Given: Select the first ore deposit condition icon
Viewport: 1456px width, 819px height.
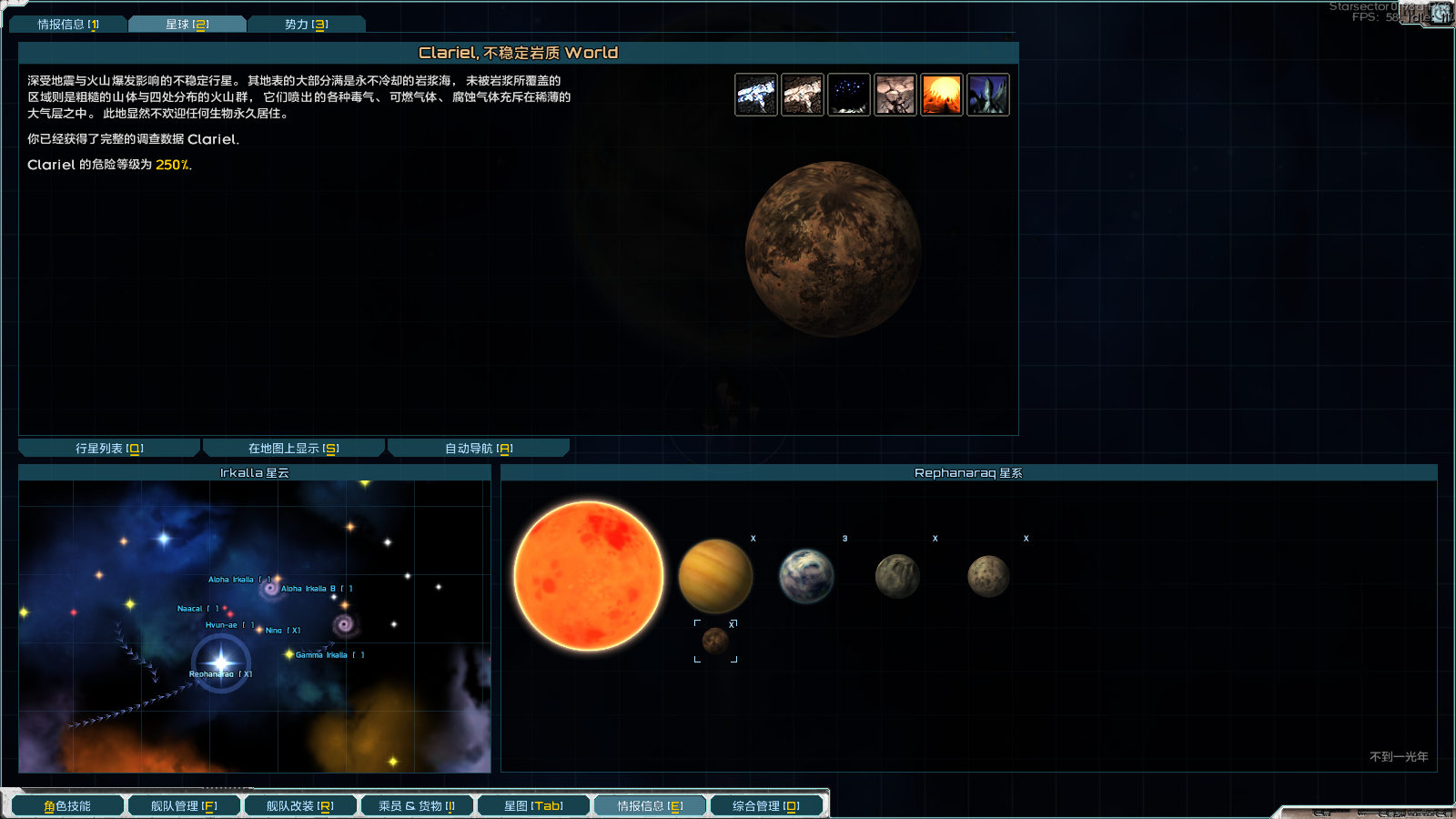Looking at the screenshot, I should pos(756,95).
